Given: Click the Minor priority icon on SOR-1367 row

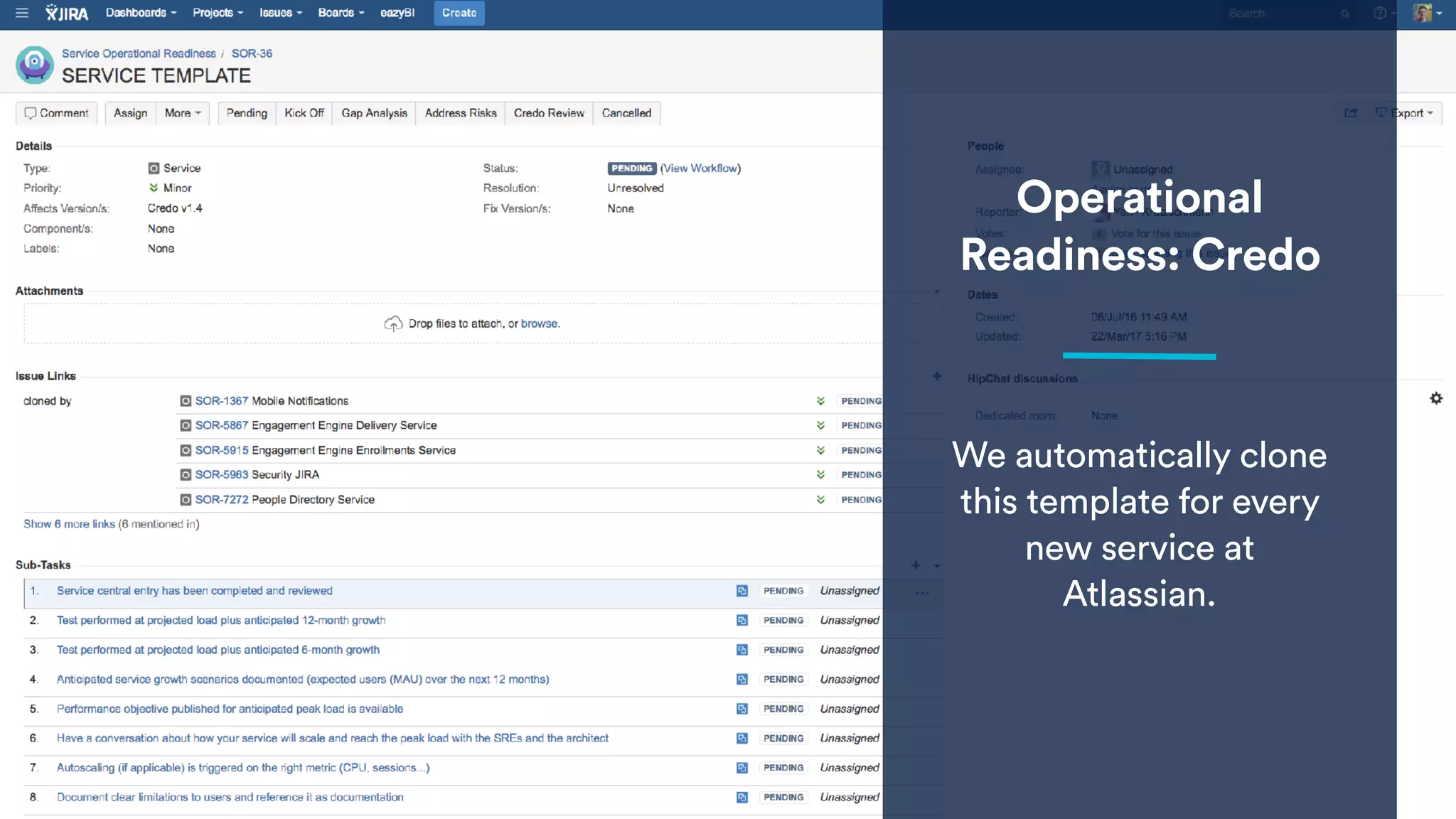Looking at the screenshot, I should coord(820,401).
